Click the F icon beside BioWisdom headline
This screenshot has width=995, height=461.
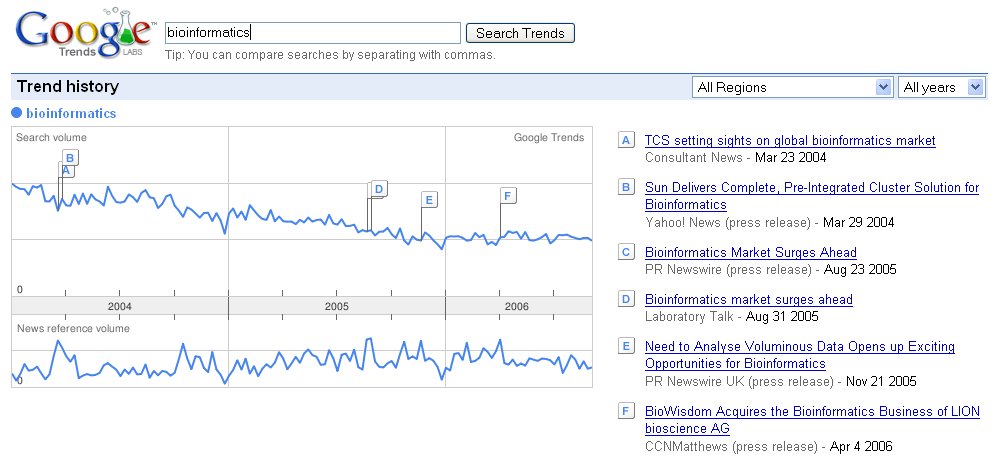pos(627,411)
